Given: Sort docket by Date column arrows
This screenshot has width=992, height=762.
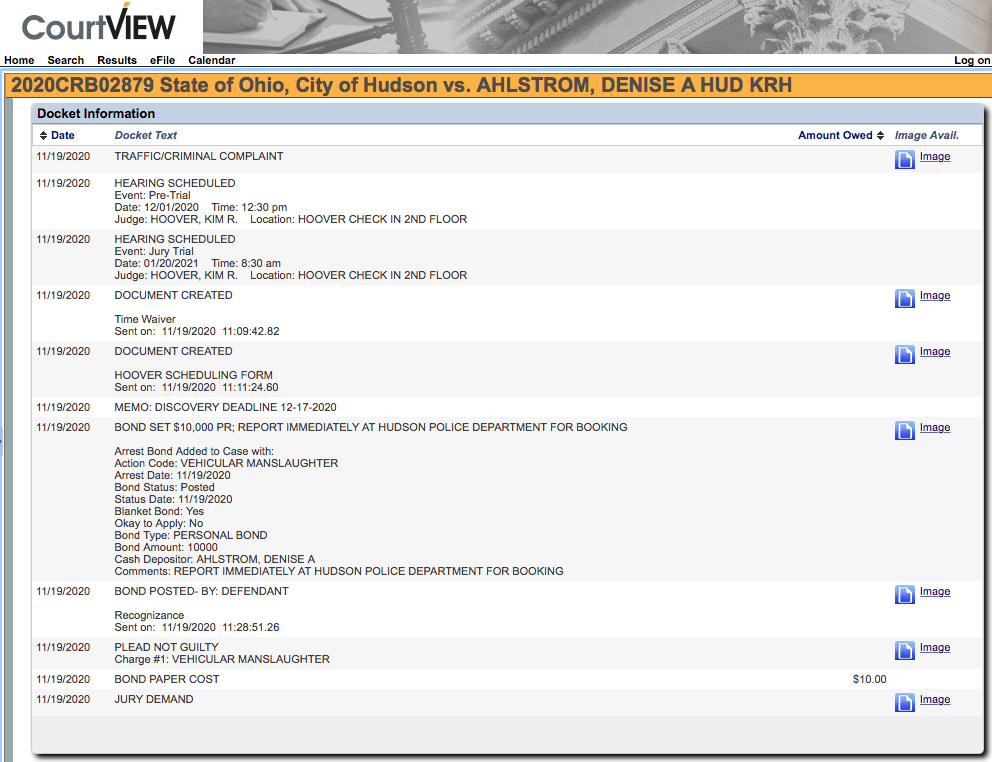Looking at the screenshot, I should 43,135.
